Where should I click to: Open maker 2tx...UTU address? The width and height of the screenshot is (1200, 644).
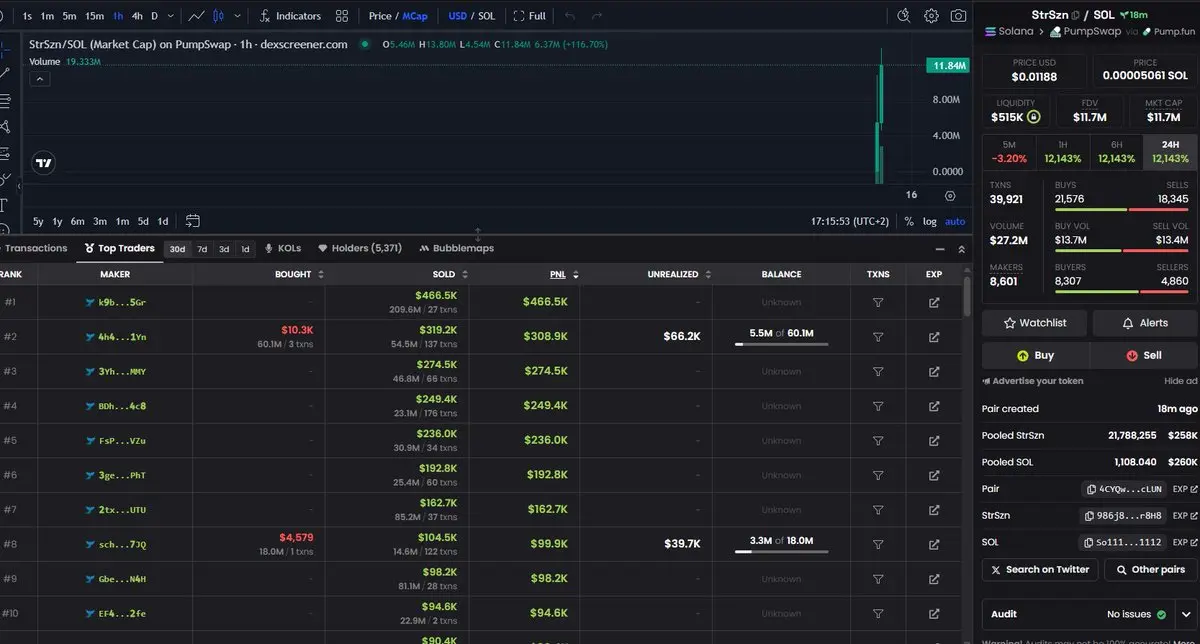click(x=122, y=510)
